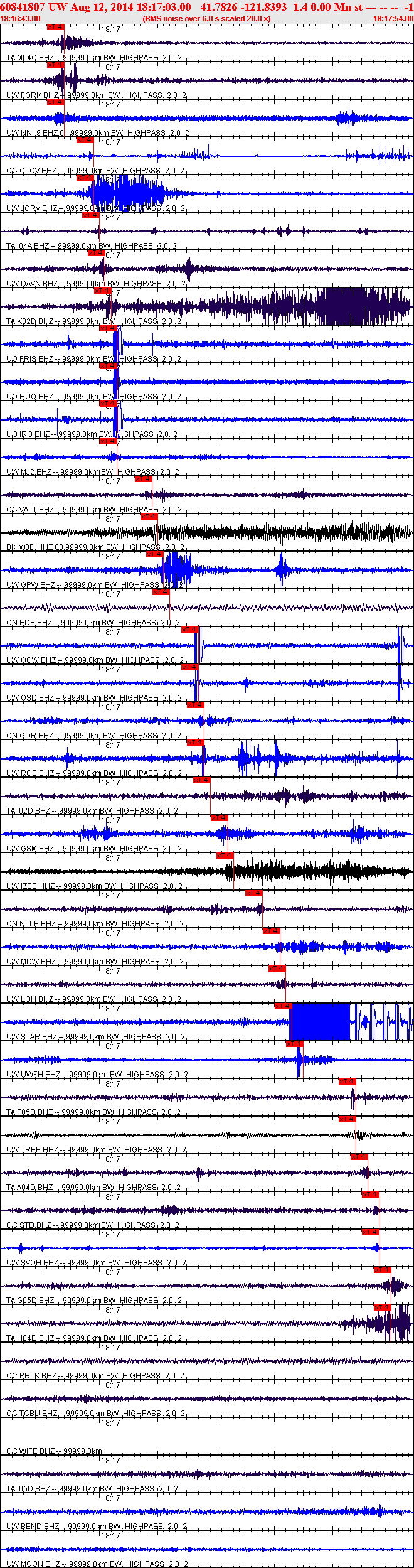Select the red pick marker on UW JORV trace
Screen dimensions: 414x1568
point(85,178)
